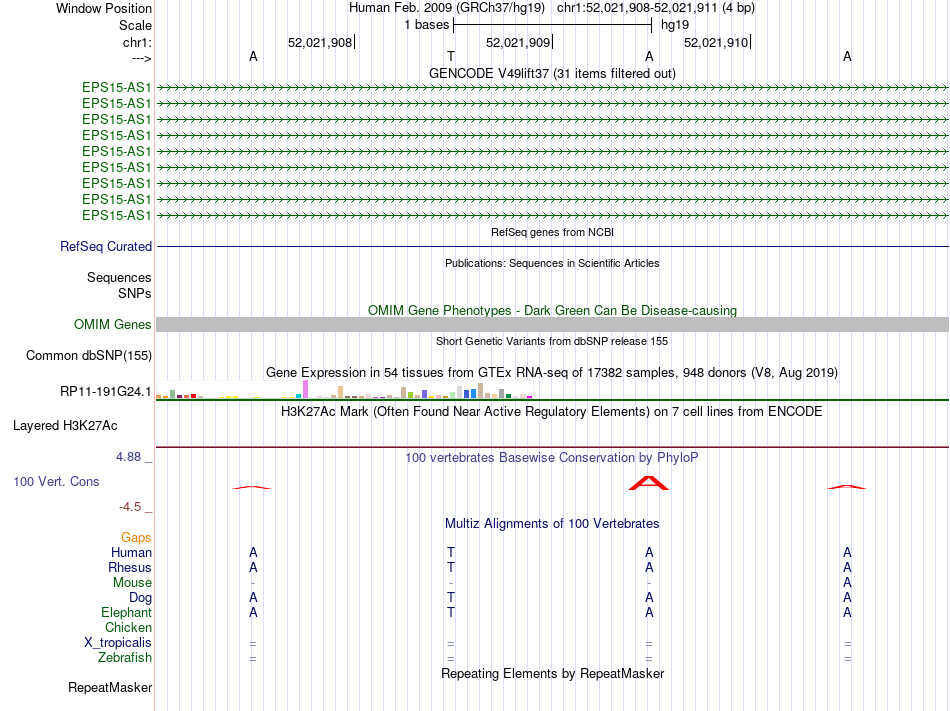Click the Rhesus species label

click(x=130, y=567)
